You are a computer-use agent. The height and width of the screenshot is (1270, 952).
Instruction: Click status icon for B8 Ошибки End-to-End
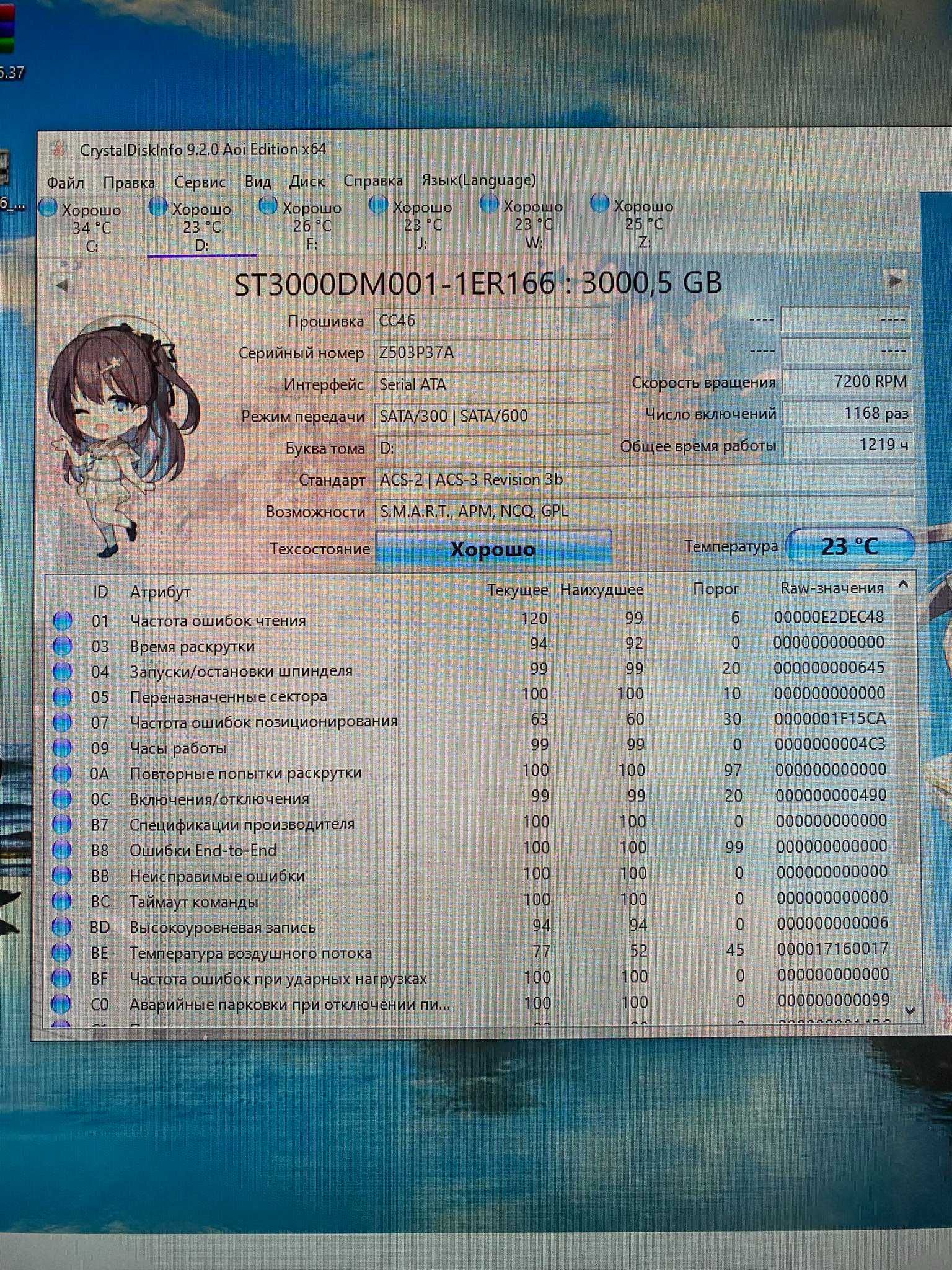[62, 850]
